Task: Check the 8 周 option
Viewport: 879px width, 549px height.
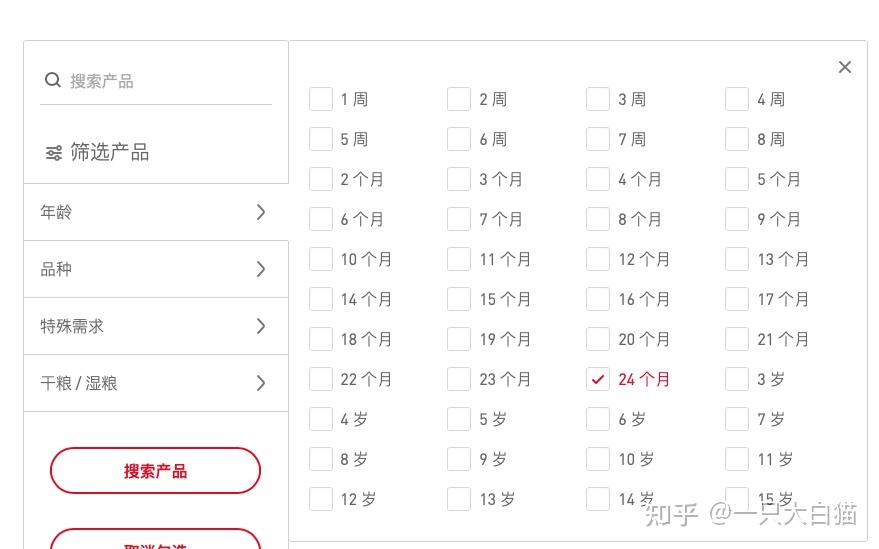Action: [737, 139]
